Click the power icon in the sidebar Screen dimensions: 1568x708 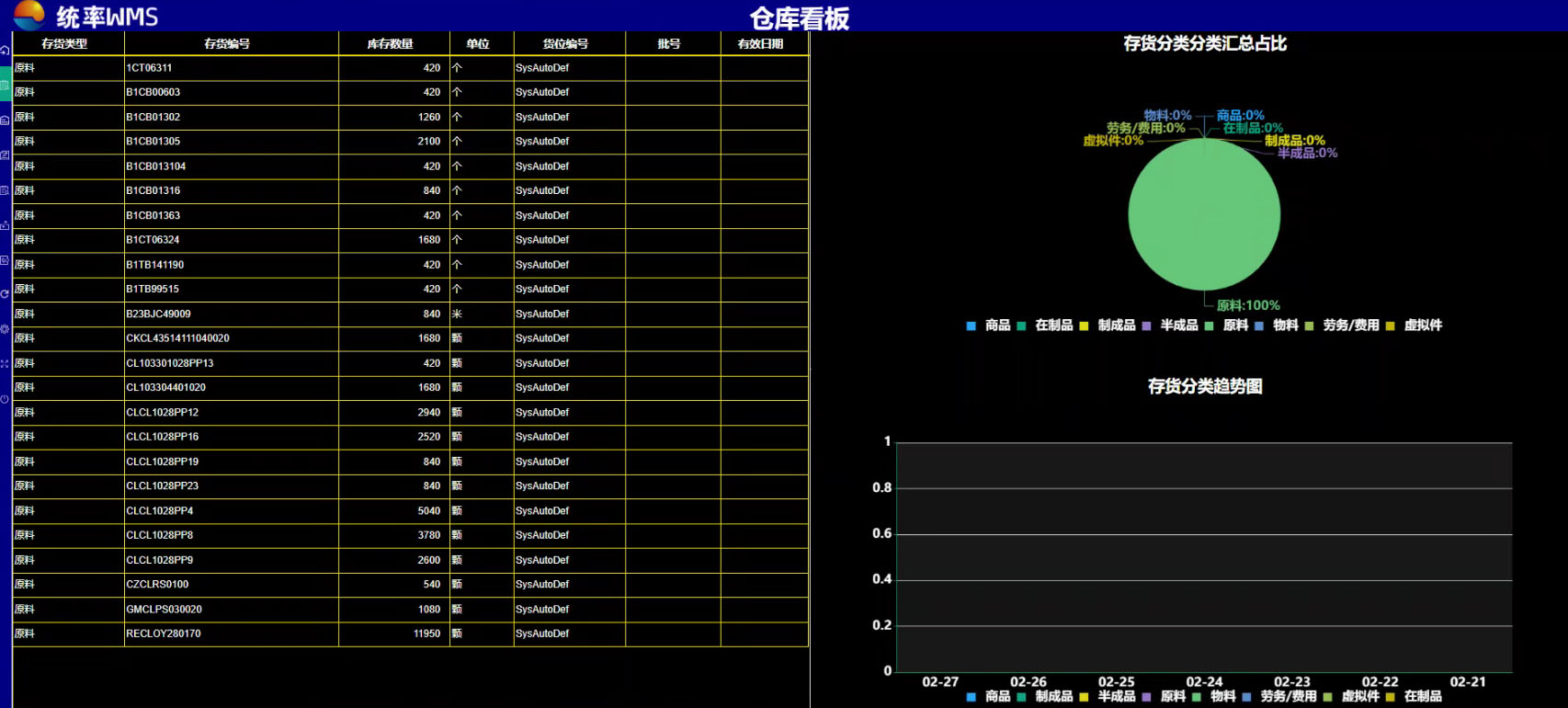(x=5, y=399)
